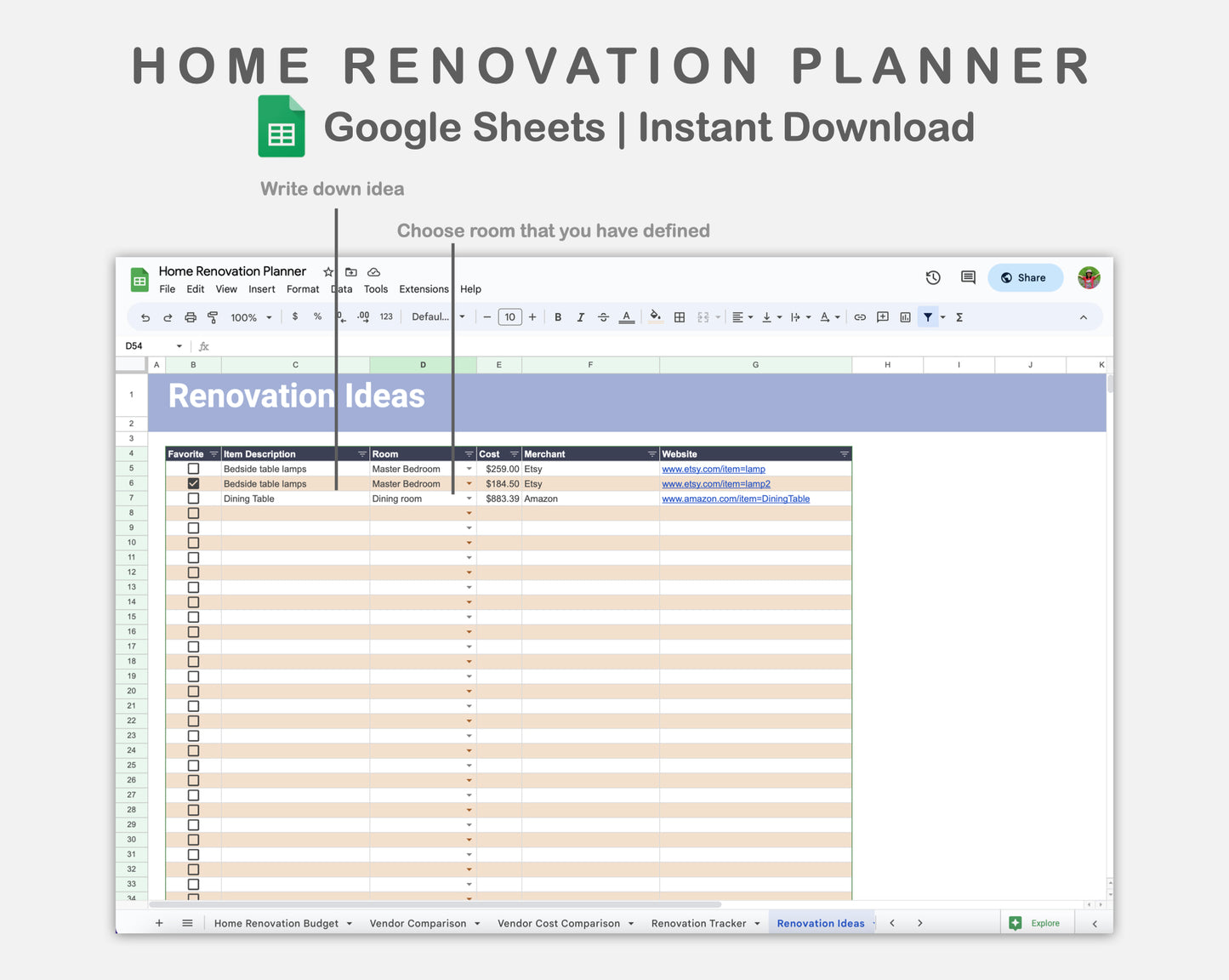The width and height of the screenshot is (1229, 980).
Task: Click the Format as percent icon
Action: [317, 316]
